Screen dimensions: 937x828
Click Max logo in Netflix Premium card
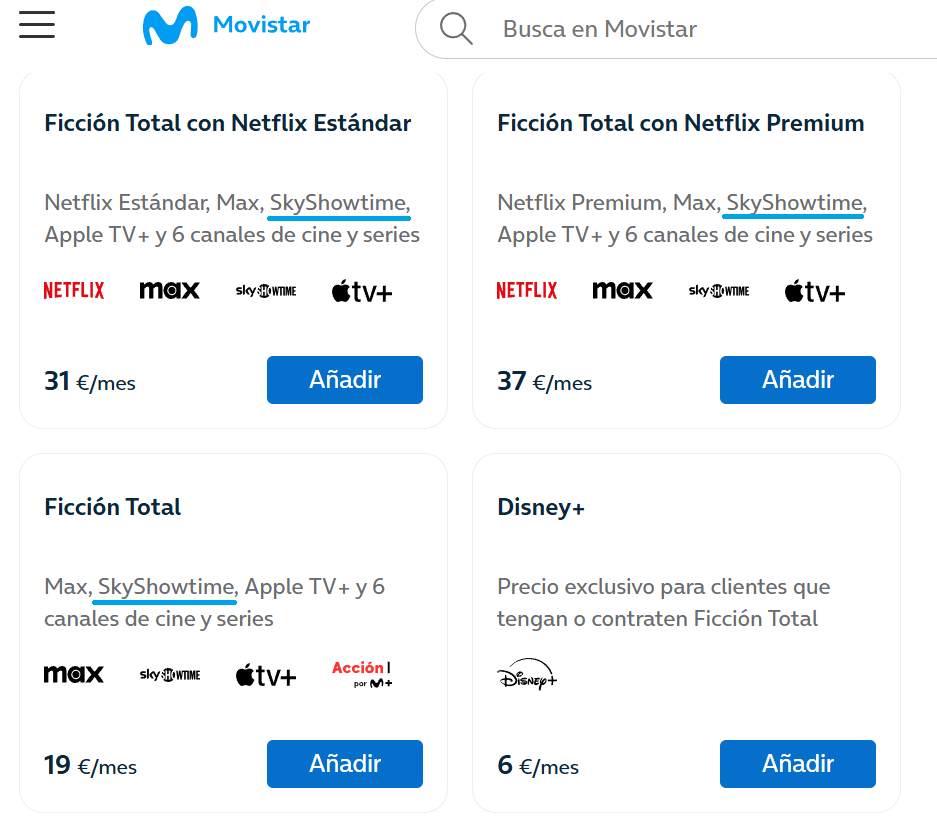pos(622,291)
